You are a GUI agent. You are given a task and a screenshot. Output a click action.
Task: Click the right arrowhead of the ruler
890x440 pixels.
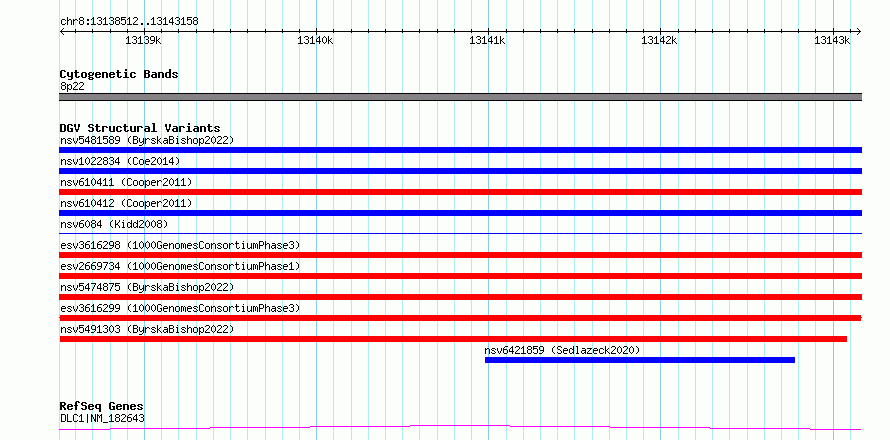click(859, 32)
